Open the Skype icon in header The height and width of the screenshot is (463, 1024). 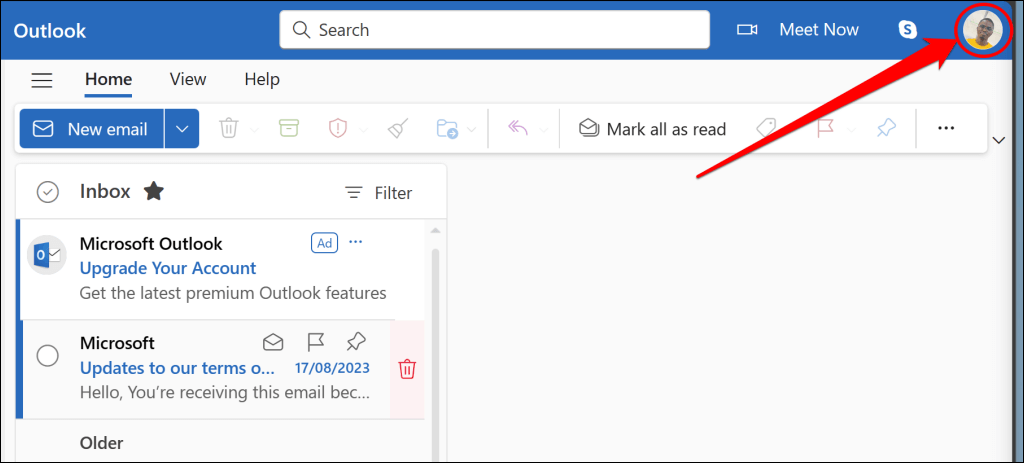(x=907, y=30)
